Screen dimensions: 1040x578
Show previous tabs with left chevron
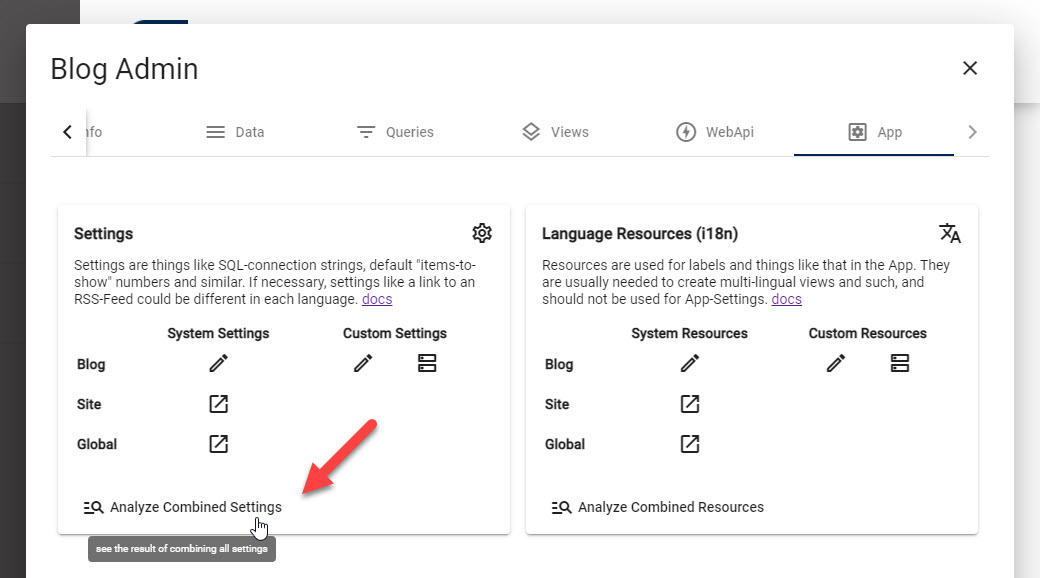tap(68, 132)
